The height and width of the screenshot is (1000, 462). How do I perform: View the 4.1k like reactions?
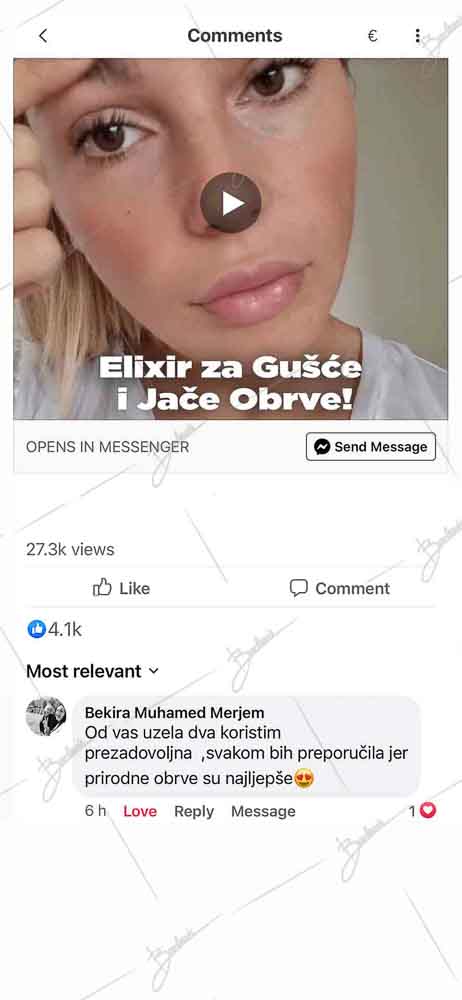tap(54, 629)
